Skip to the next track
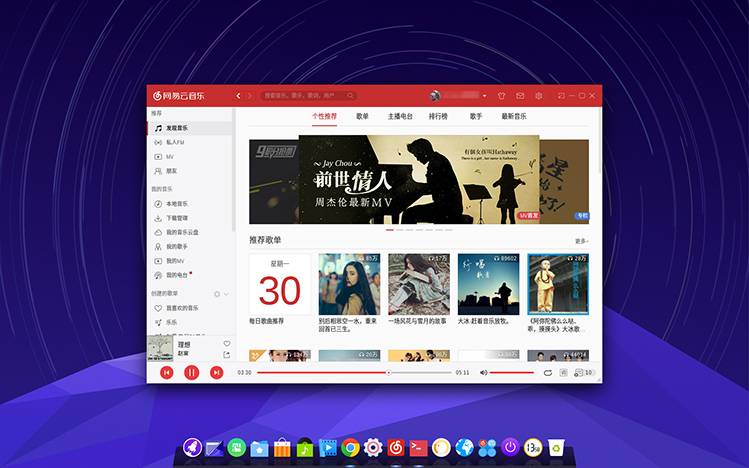Screen dimensions: 749x468 tap(216, 372)
